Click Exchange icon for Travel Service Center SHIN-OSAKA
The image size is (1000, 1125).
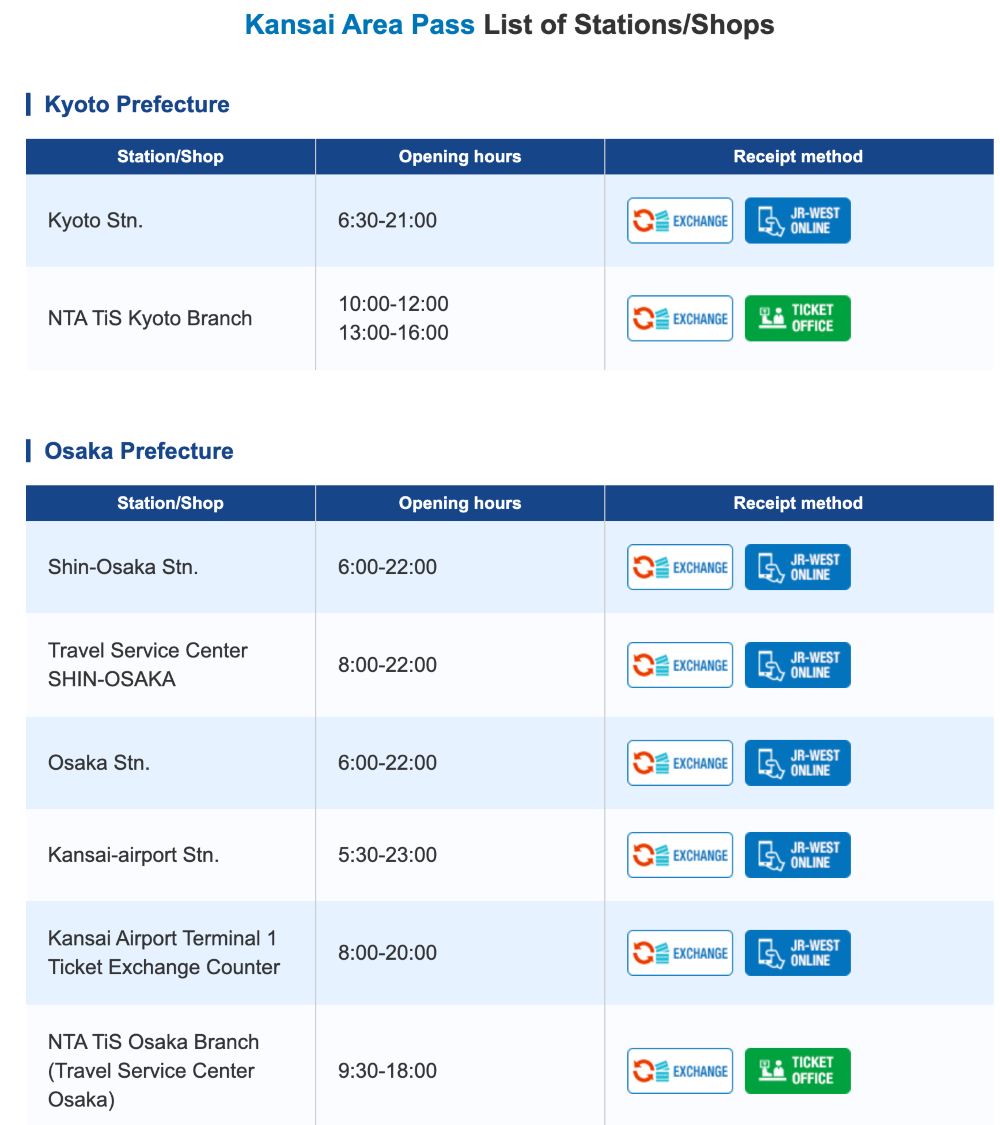(680, 665)
